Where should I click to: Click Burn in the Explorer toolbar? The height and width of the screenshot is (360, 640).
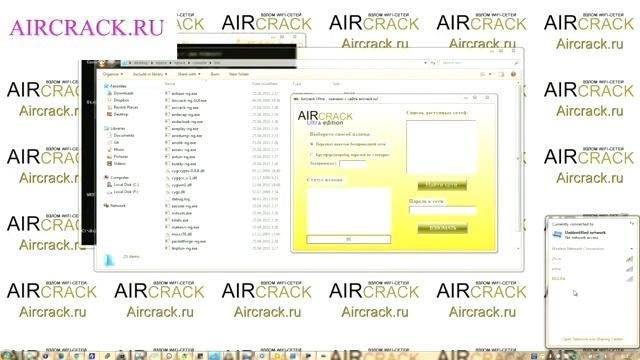point(215,74)
